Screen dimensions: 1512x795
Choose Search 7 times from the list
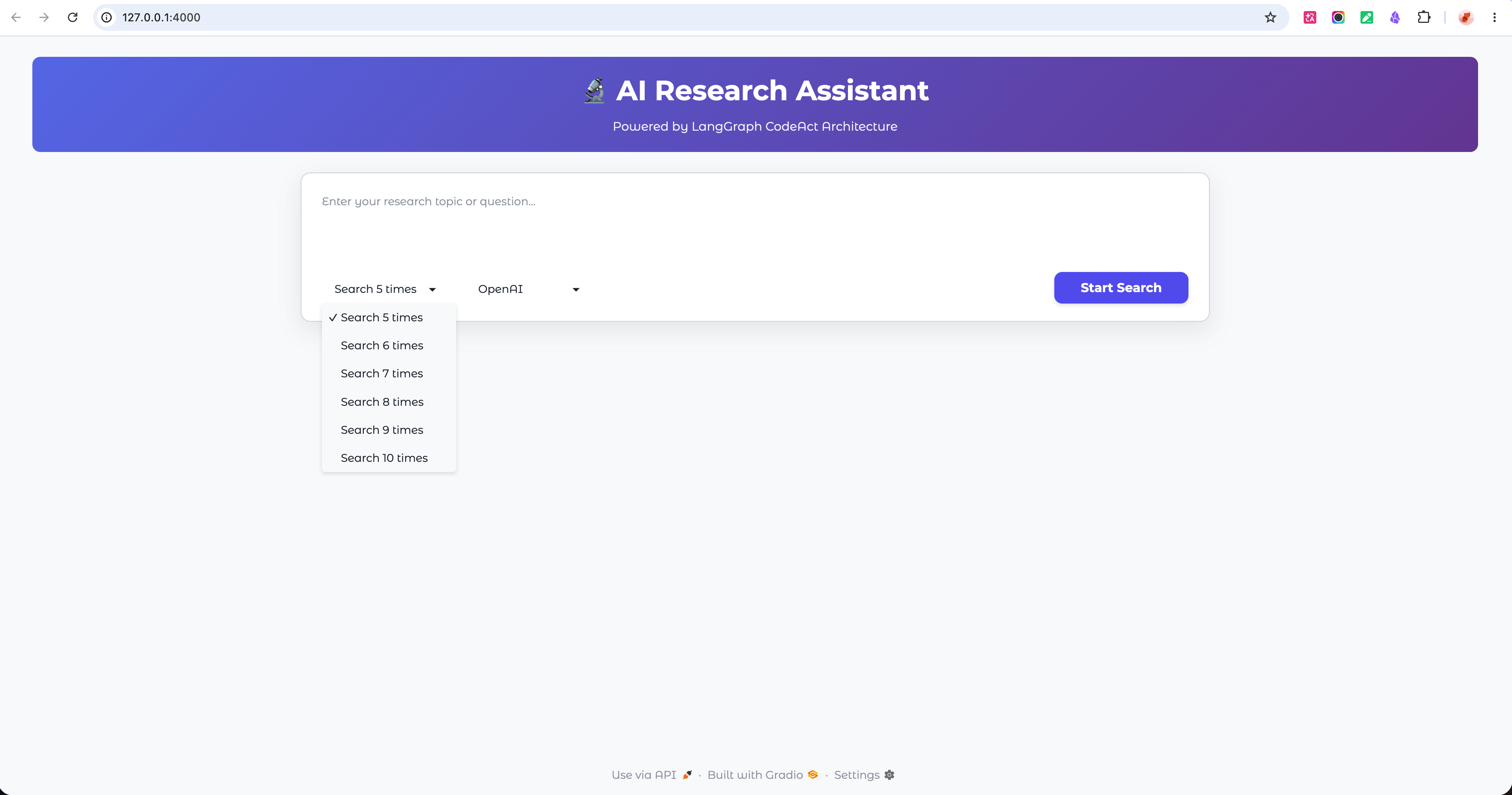[389, 373]
